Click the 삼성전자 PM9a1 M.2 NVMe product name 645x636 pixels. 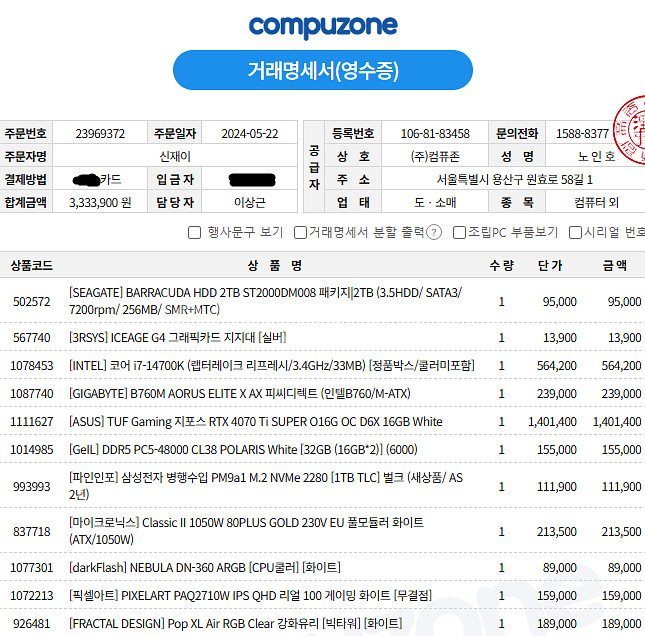pyautogui.click(x=266, y=486)
